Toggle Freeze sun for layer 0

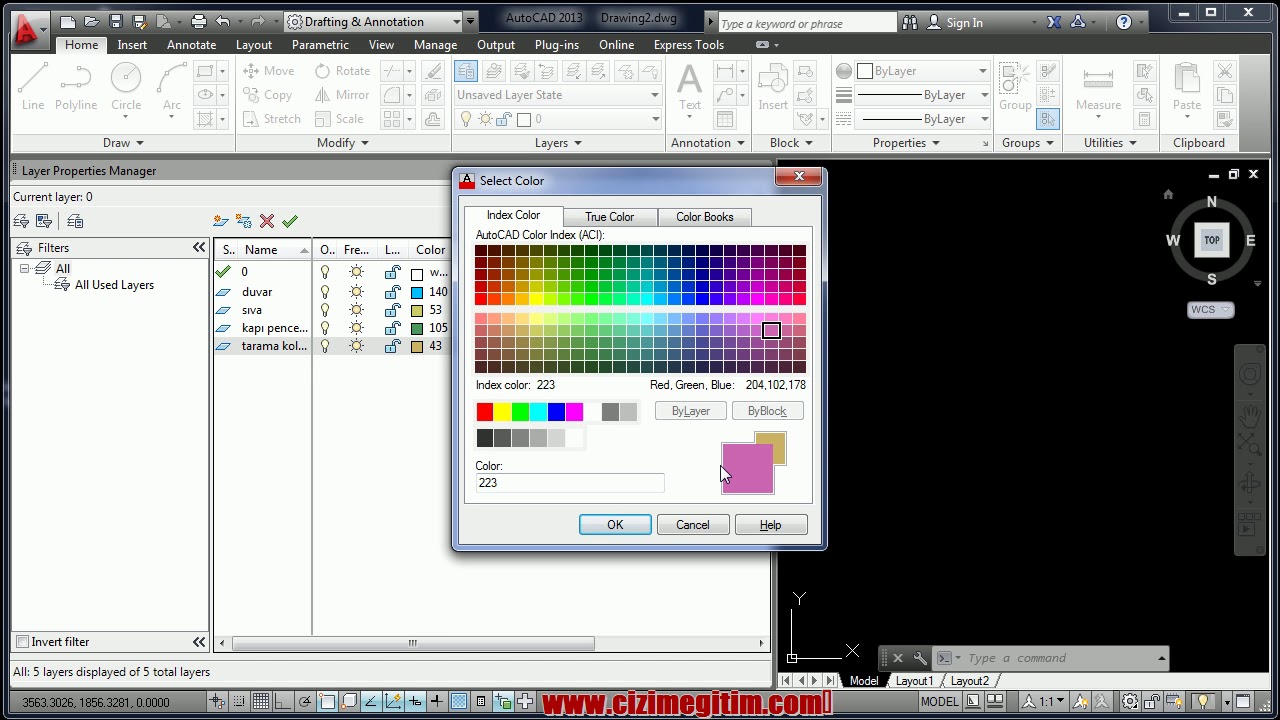356,272
